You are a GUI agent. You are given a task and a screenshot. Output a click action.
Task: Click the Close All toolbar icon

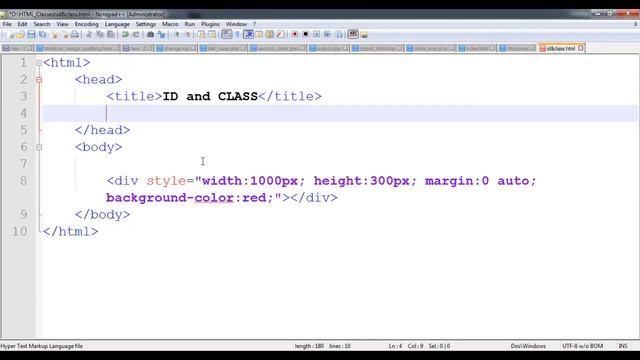[x=65, y=35]
